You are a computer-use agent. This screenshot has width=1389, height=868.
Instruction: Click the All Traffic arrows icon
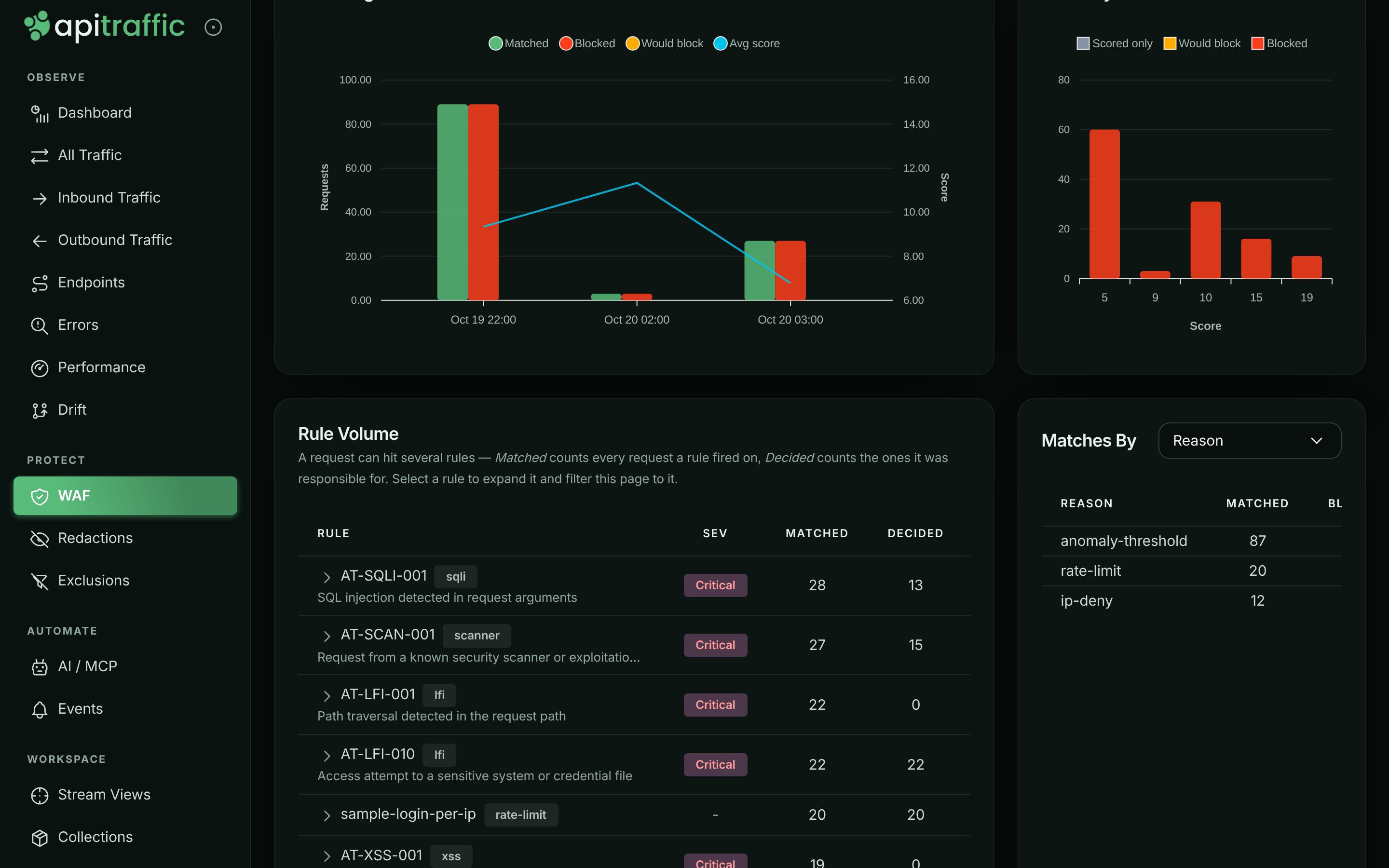[x=40, y=156]
